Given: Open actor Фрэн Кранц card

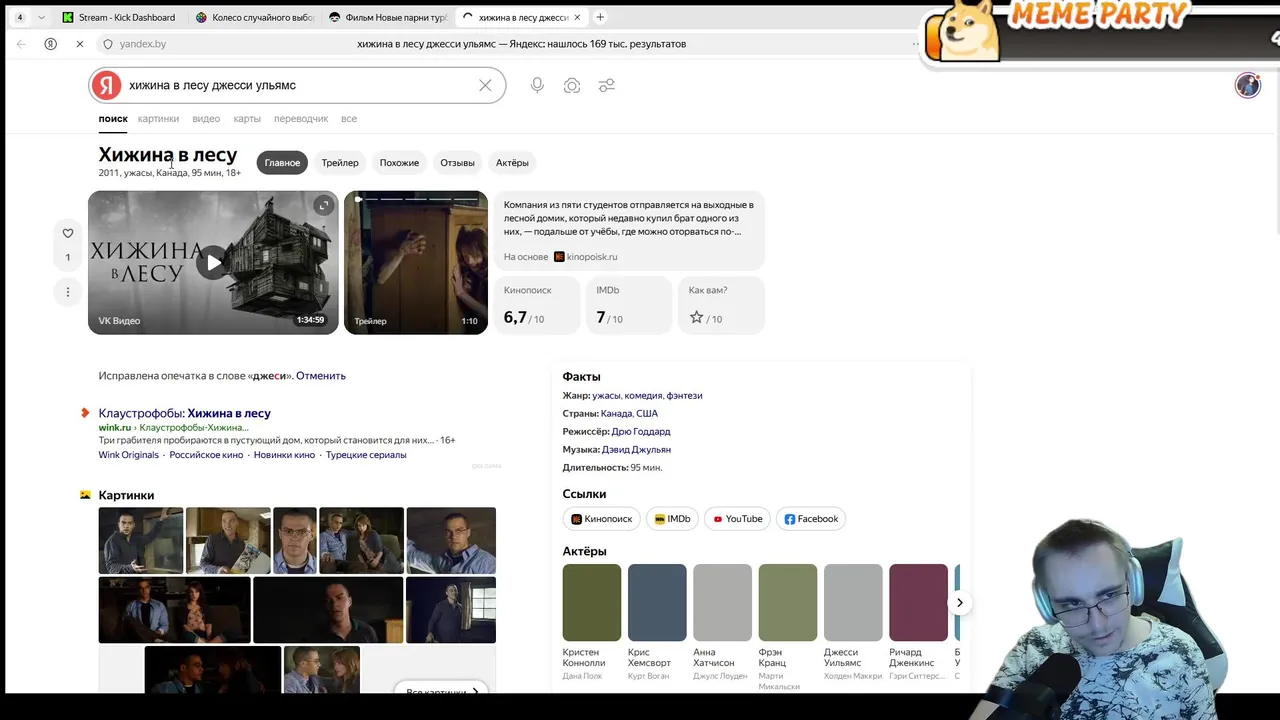Looking at the screenshot, I should click(x=787, y=627).
